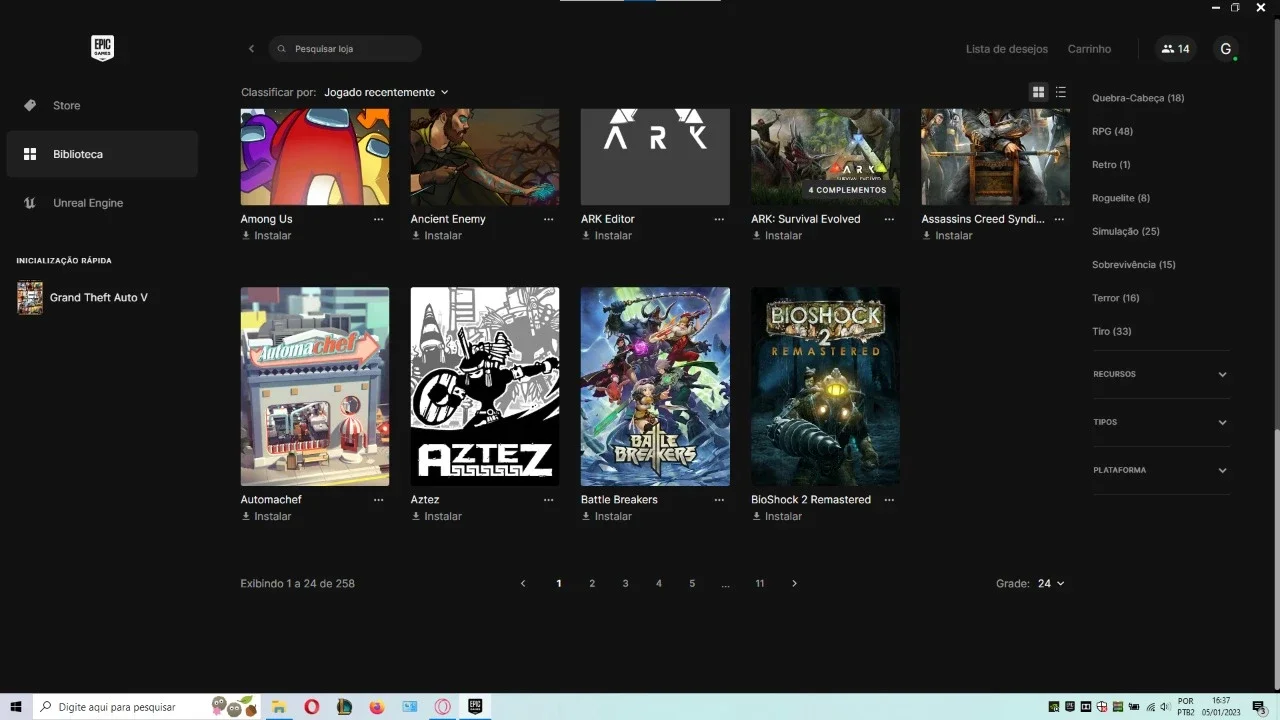The height and width of the screenshot is (720, 1280).
Task: Open Epic Games taskbar icon
Action: 475,707
